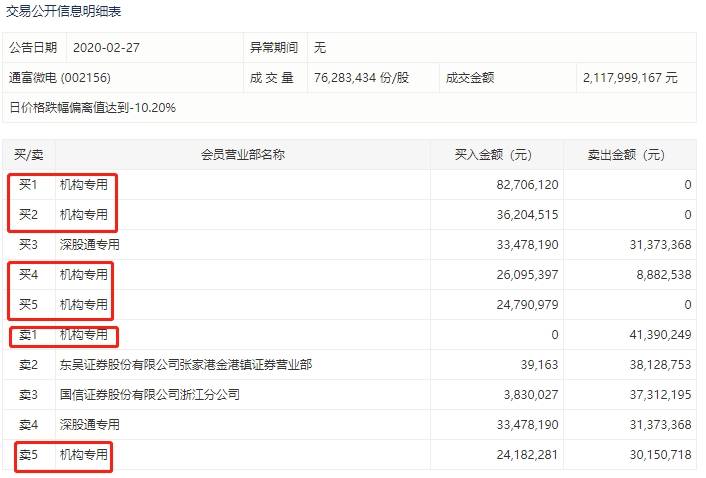Click 深股通专用 in the 卖4 row
Screen dimensions: 706x478
tap(90, 425)
